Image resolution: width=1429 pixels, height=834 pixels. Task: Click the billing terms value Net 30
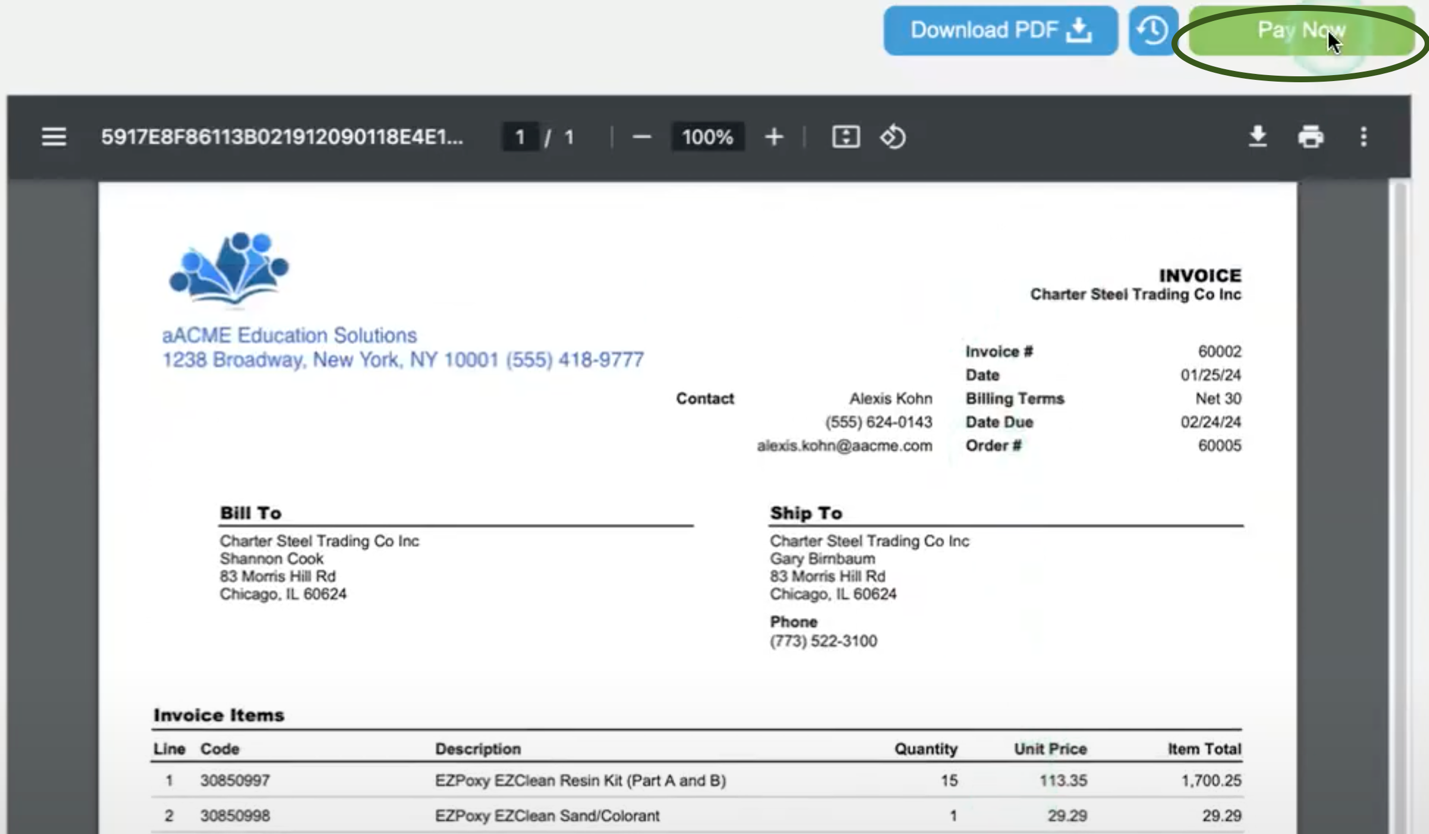click(1218, 398)
